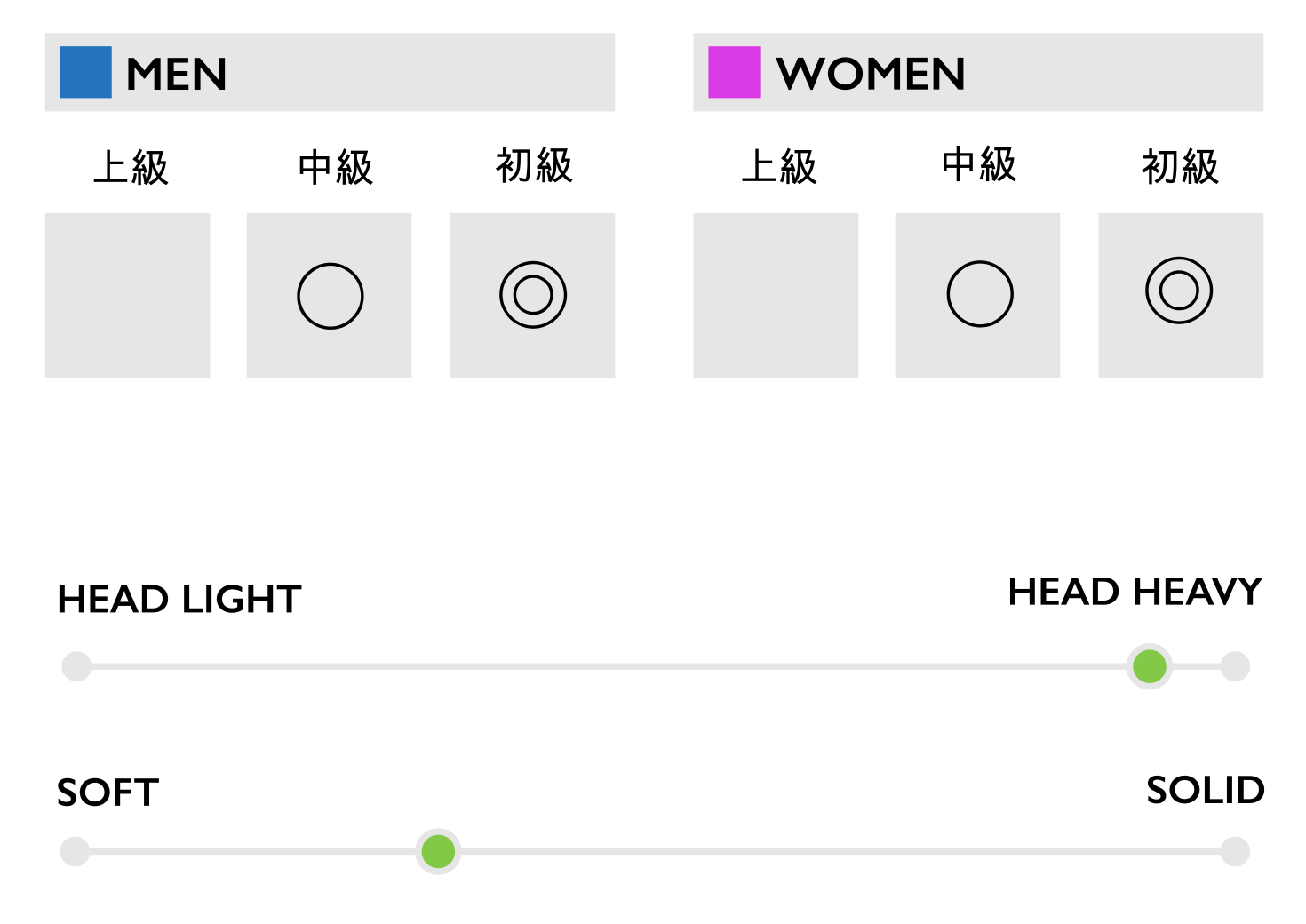Select the double circle under MEN 初級
1306x924 pixels.
click(x=533, y=295)
